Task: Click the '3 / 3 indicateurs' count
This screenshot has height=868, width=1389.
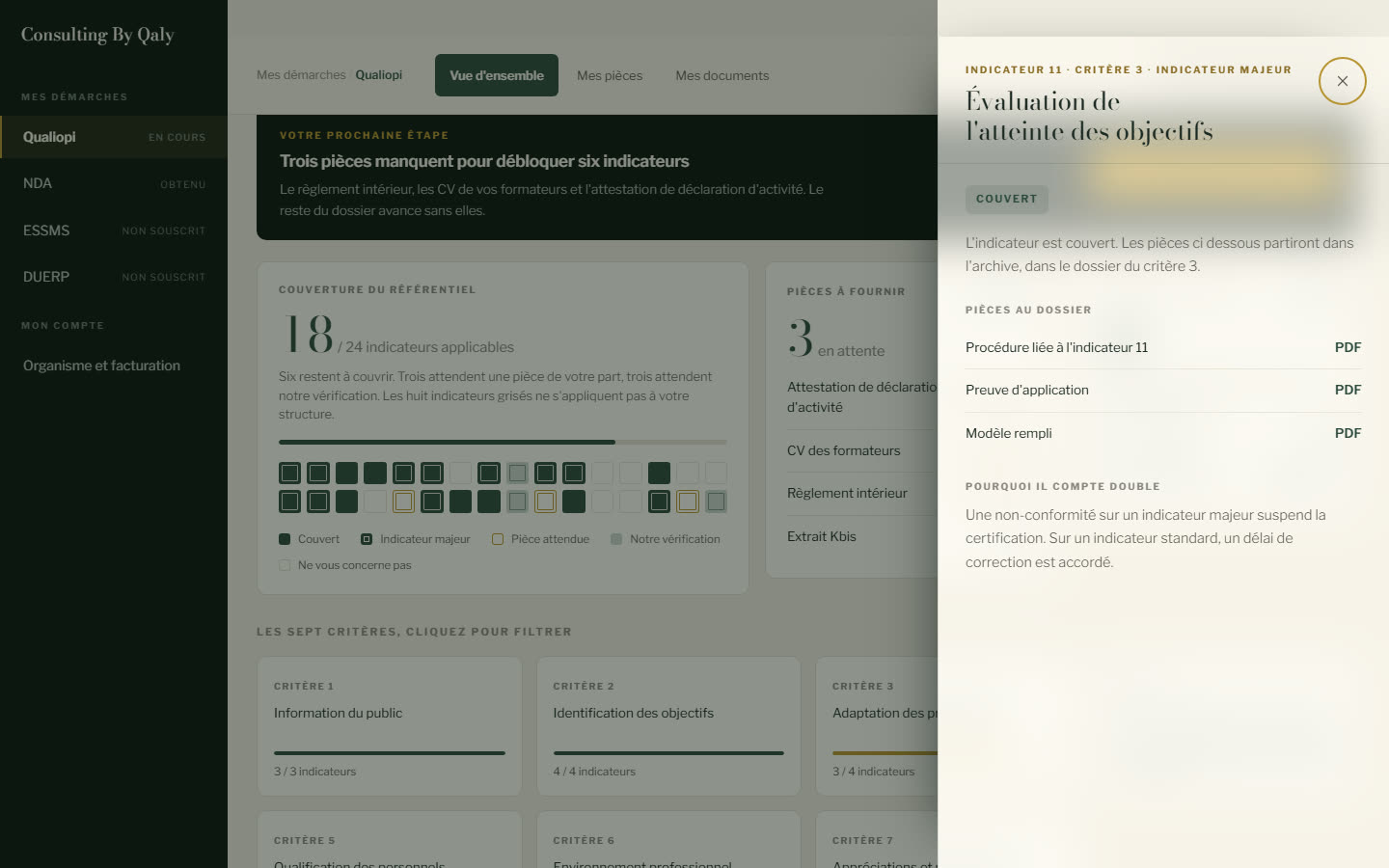Action: pyautogui.click(x=315, y=772)
